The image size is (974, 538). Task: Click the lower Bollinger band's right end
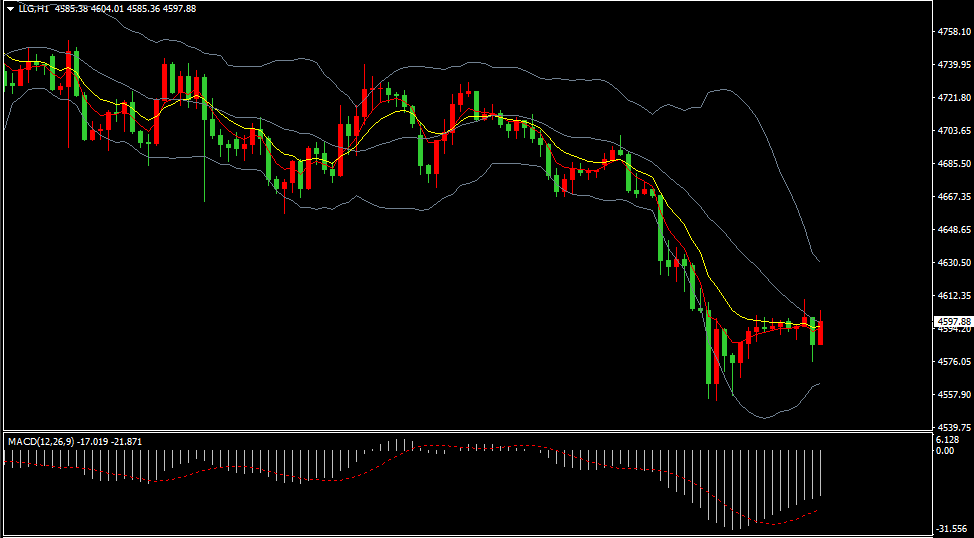[x=819, y=383]
